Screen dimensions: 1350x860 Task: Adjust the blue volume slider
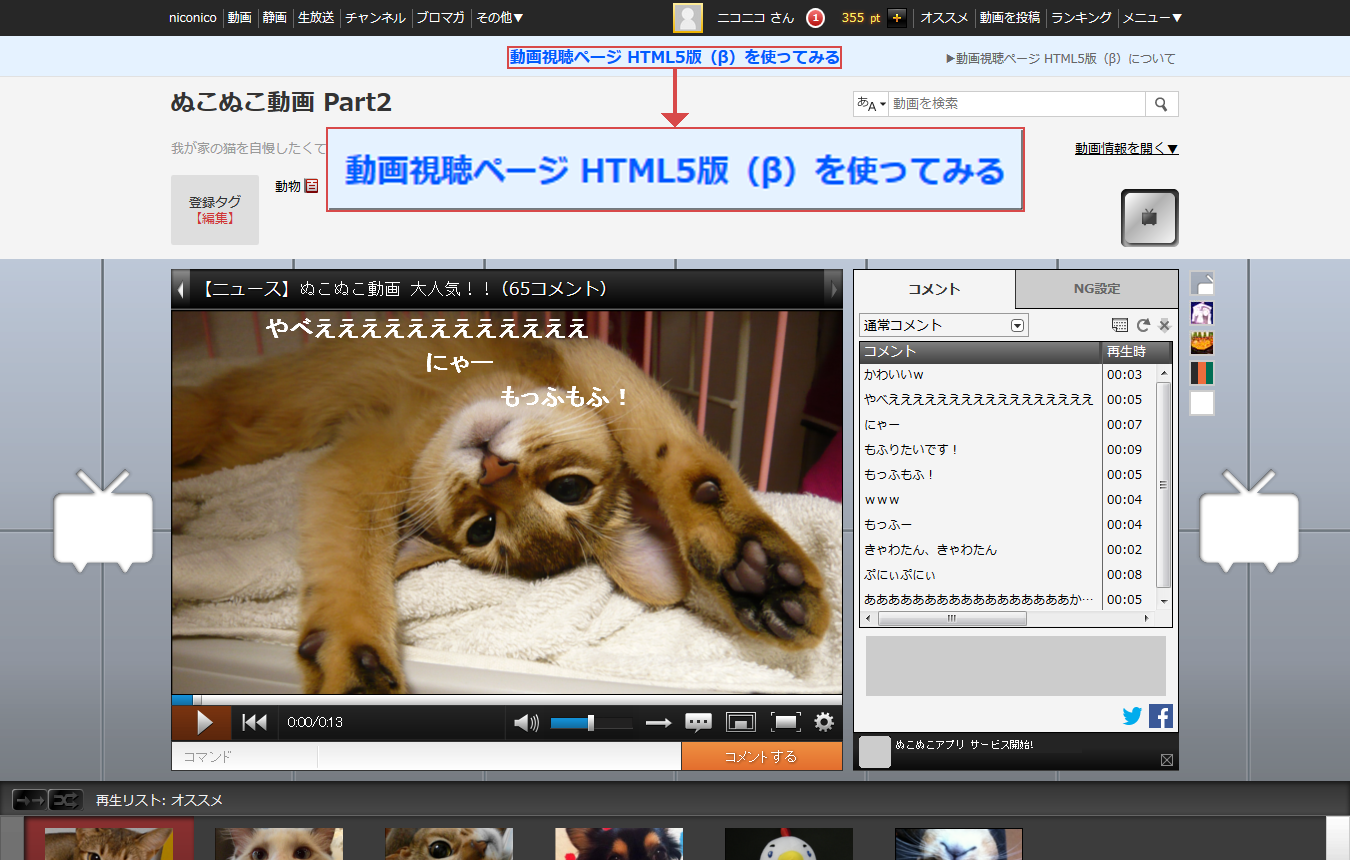(x=591, y=722)
